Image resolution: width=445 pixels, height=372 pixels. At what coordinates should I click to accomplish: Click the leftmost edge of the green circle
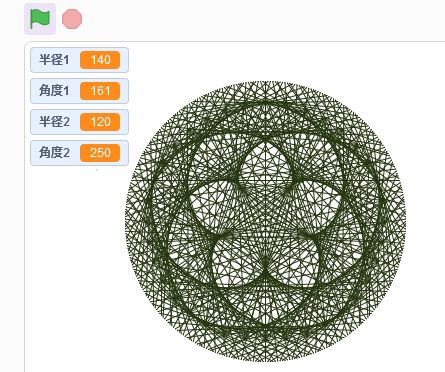point(126,221)
